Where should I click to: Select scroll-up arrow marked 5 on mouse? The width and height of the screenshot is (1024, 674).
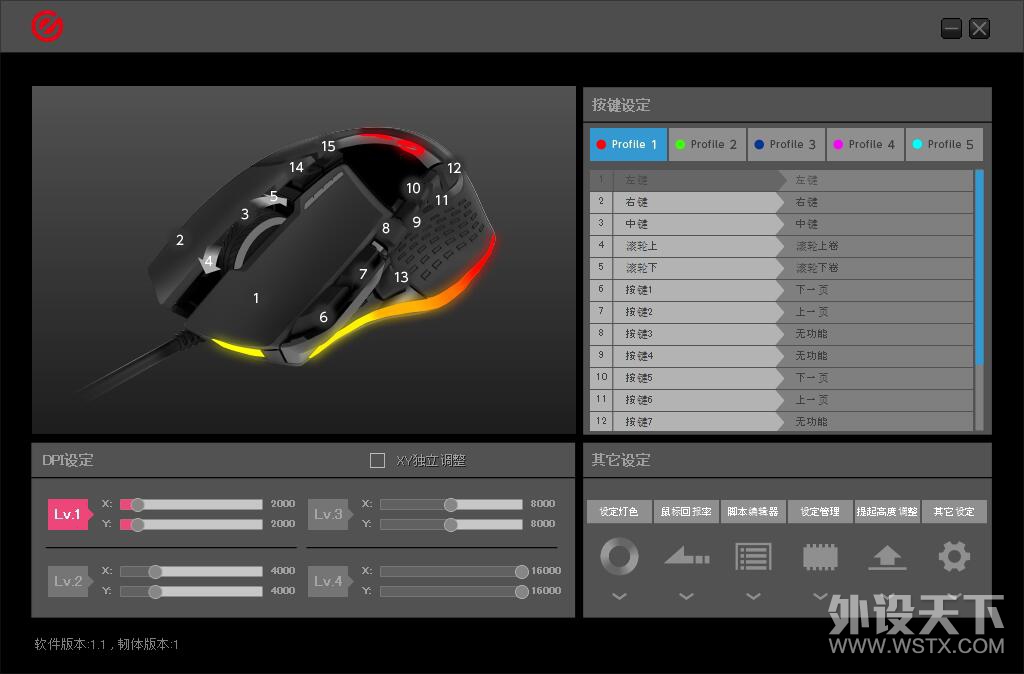pos(274,196)
